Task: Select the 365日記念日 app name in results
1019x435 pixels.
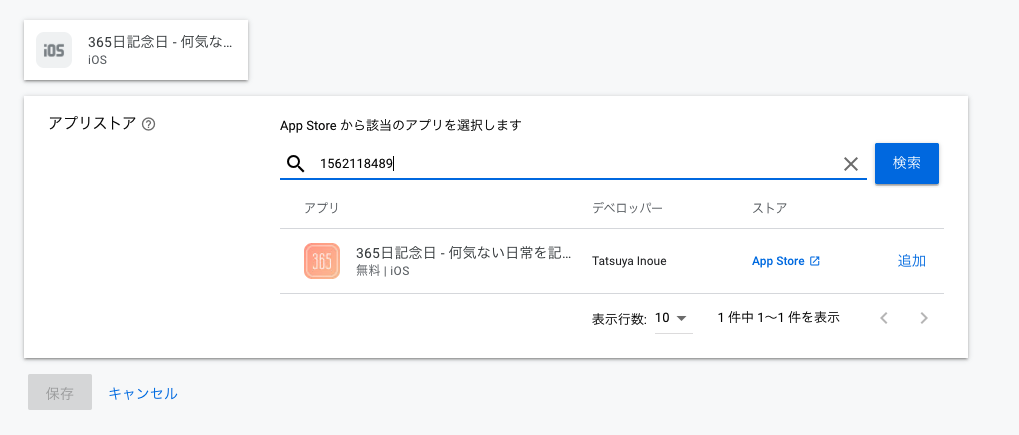Action: [464, 253]
